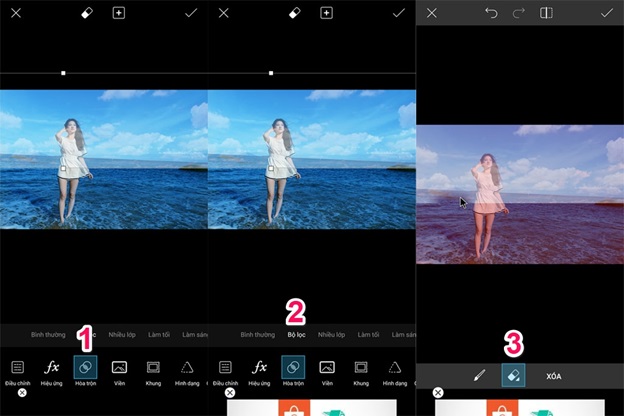Toggle the compare view icon on the right screen

546,13
